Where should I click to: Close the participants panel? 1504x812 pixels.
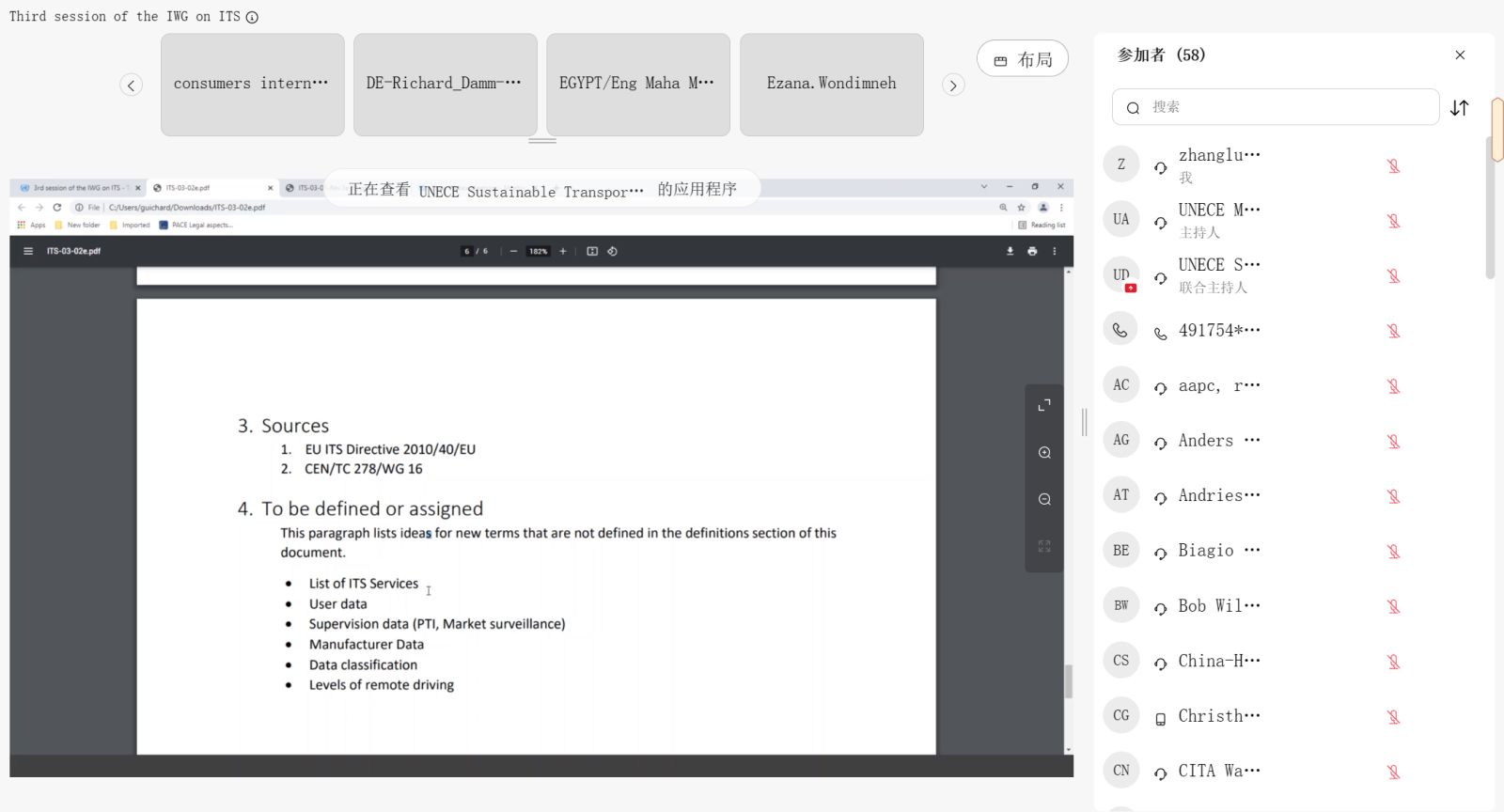point(1460,55)
